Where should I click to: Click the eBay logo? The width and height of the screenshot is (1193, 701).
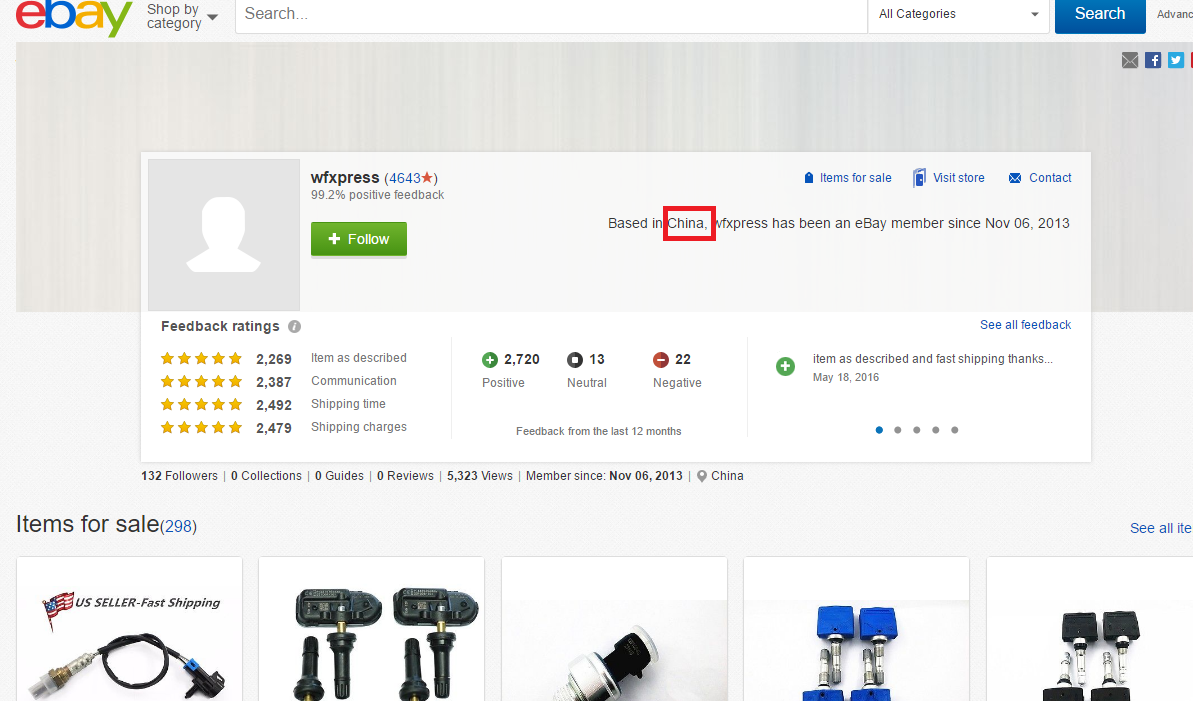[74, 16]
